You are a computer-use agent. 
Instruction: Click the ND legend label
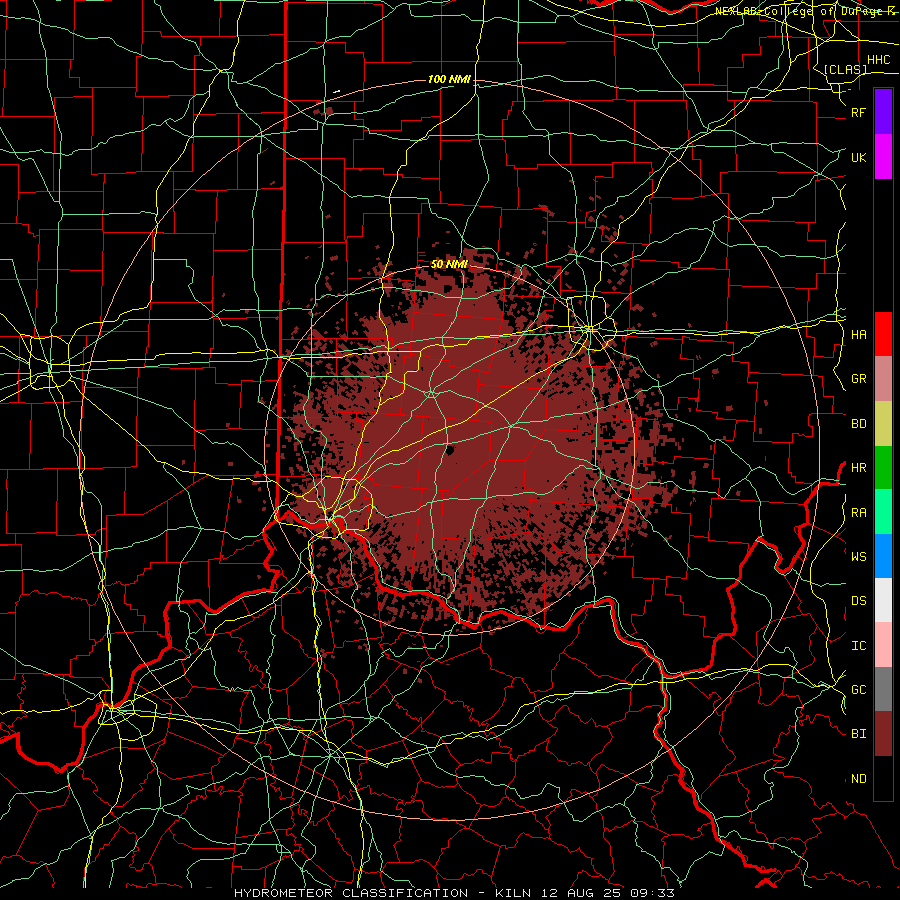click(x=858, y=779)
